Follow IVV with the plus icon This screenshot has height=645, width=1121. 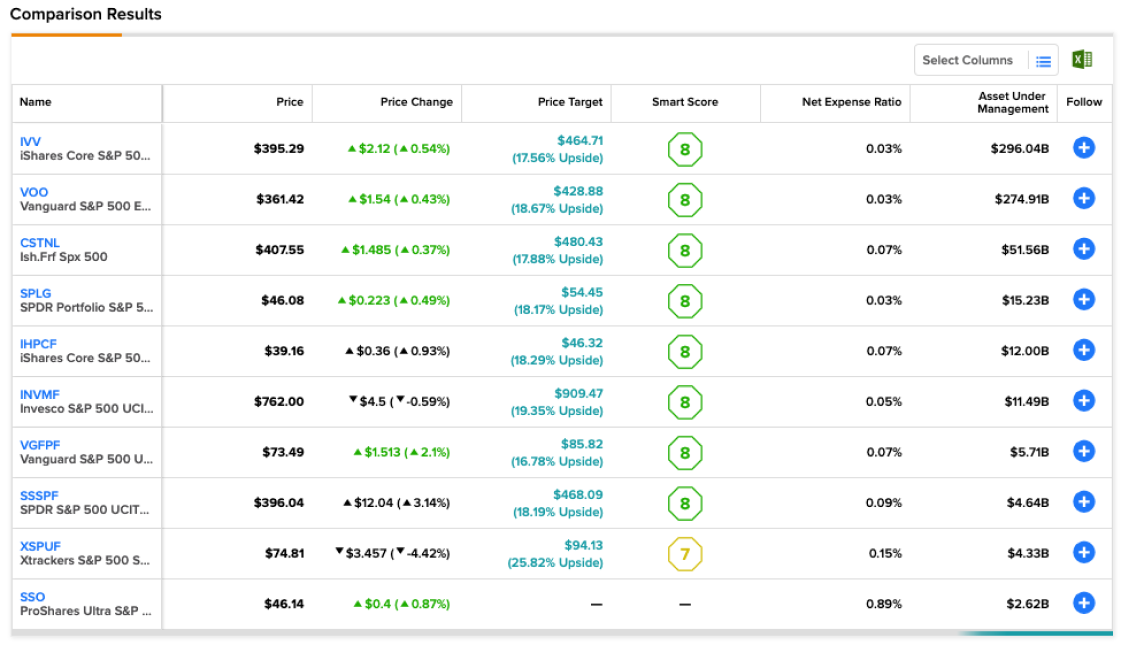click(1084, 148)
